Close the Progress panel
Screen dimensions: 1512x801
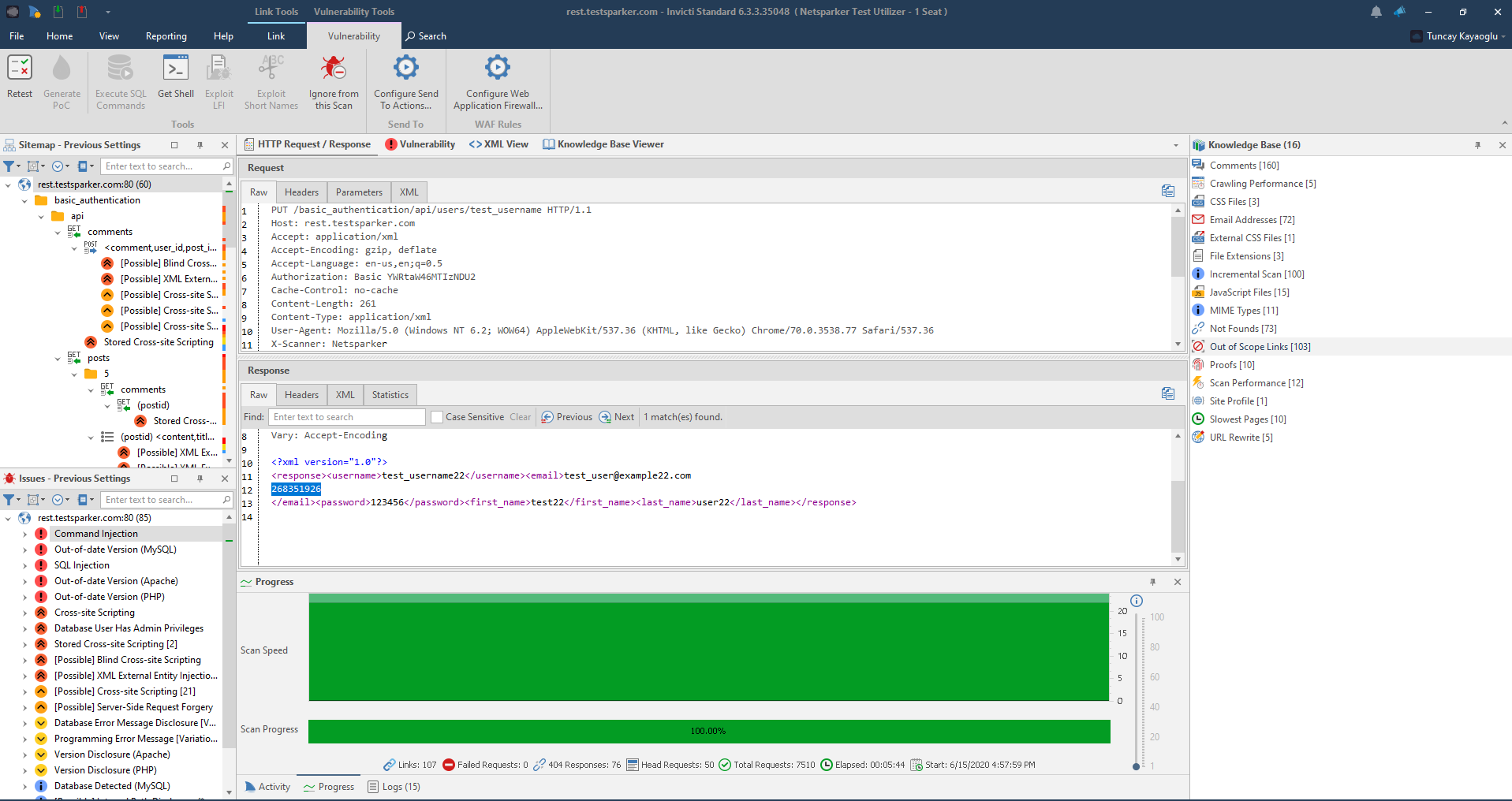tap(1178, 582)
